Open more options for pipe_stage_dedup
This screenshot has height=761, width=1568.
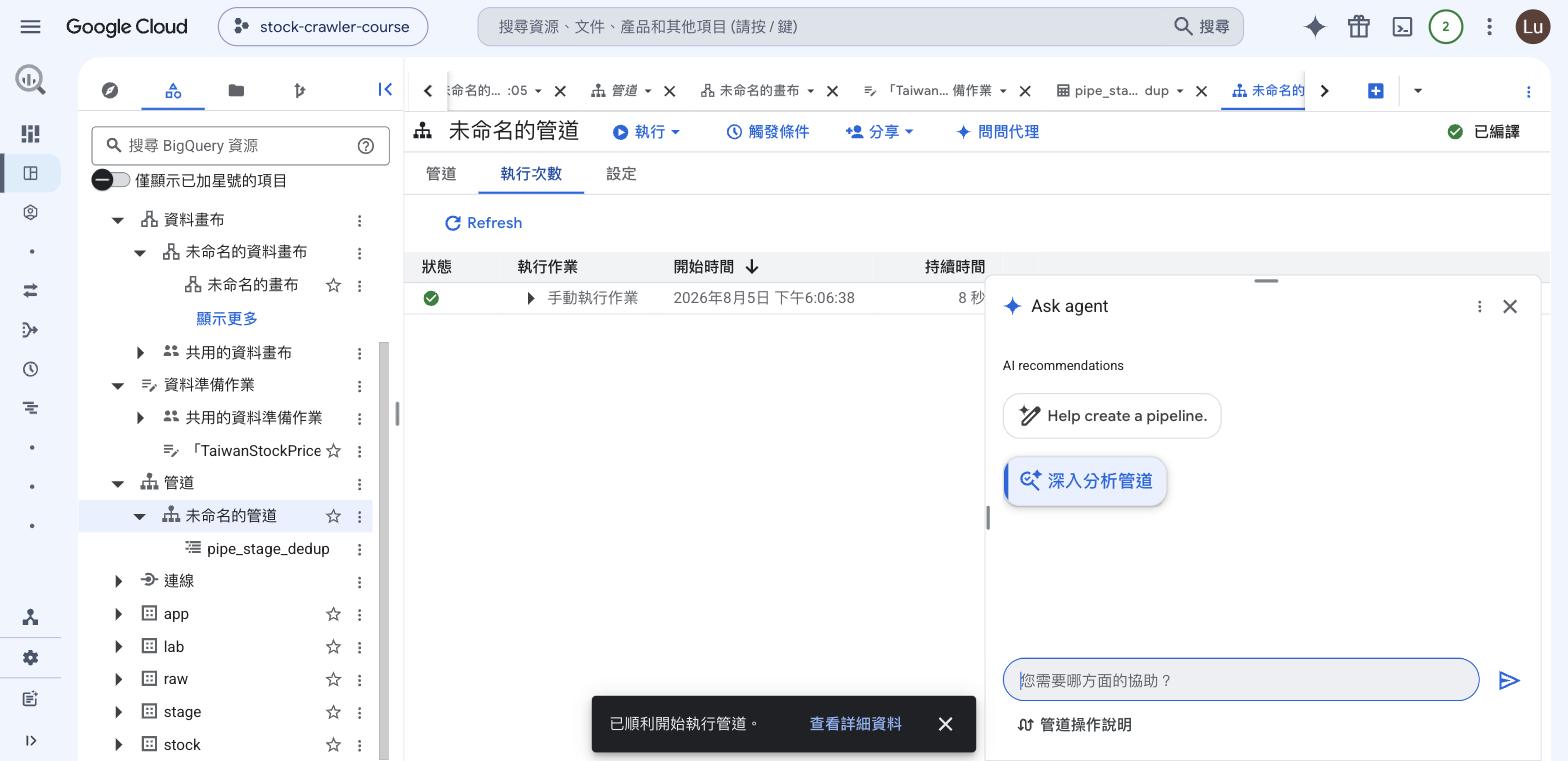(359, 549)
